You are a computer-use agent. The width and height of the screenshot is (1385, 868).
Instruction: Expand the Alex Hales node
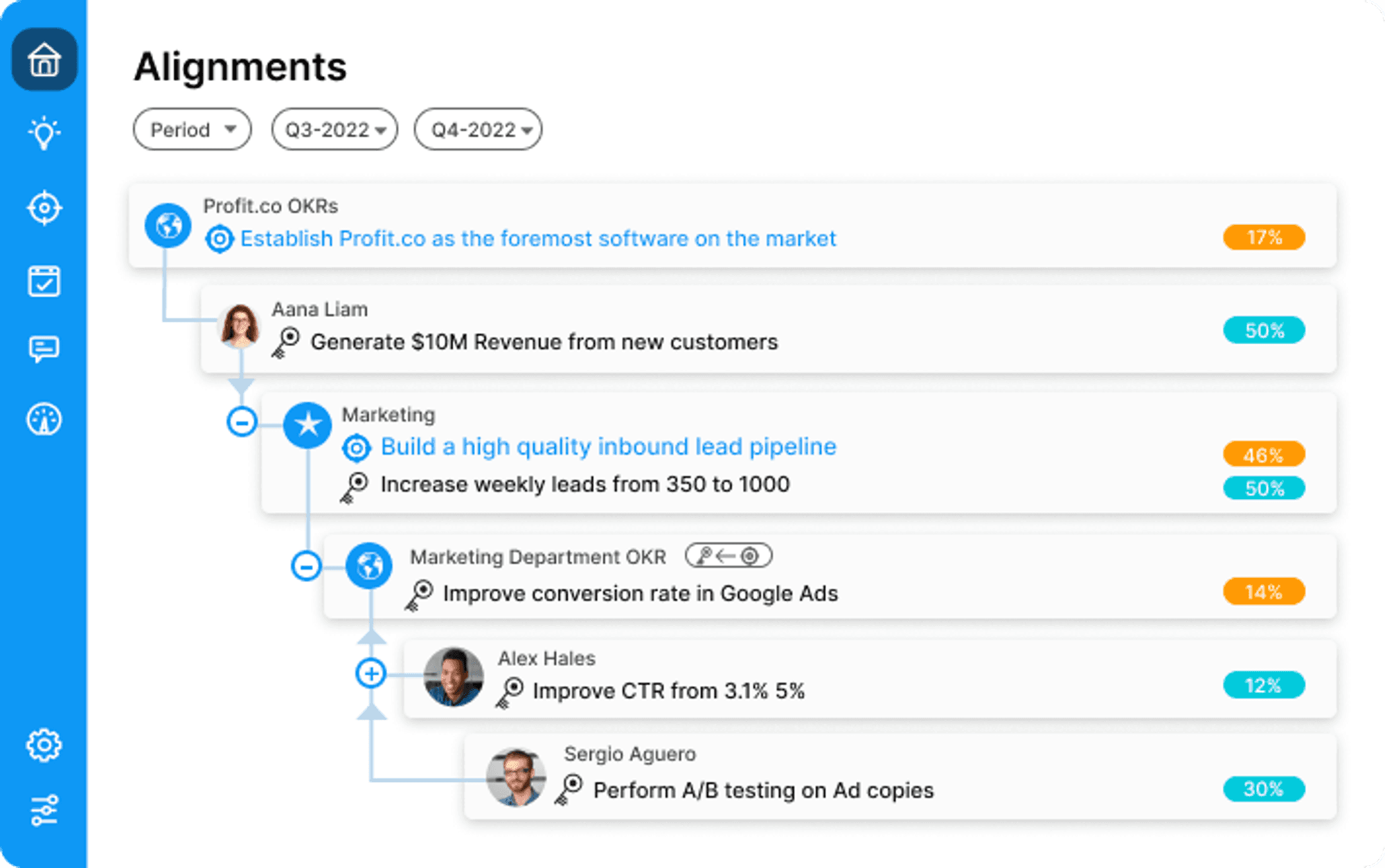click(x=371, y=673)
